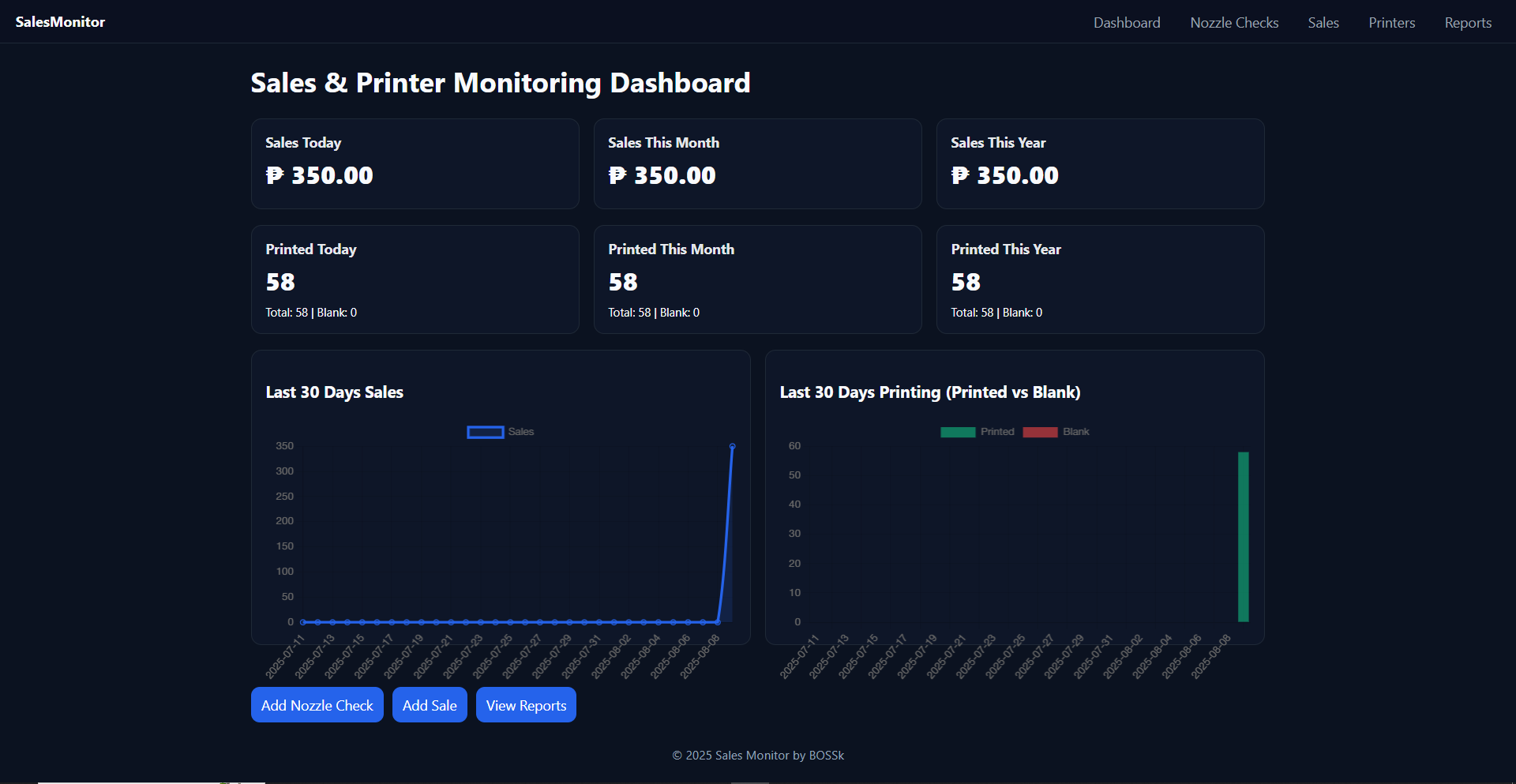Toggle visibility of the Blank dataset
This screenshot has width=1516, height=784.
(x=1075, y=432)
